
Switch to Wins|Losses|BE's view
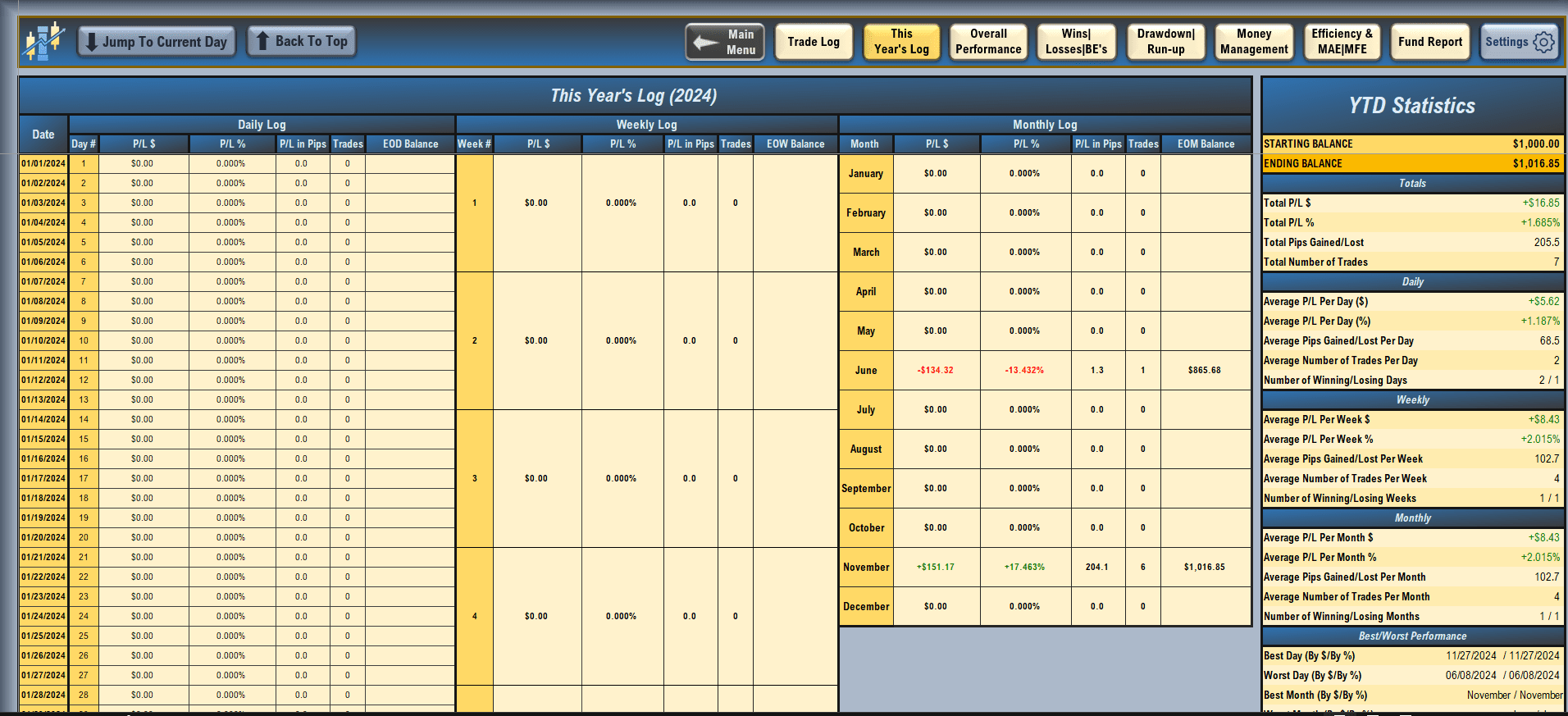[1076, 42]
